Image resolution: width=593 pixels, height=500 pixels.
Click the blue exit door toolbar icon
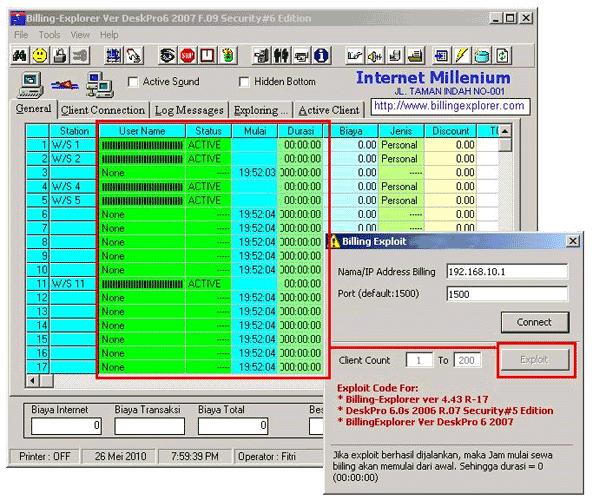click(441, 56)
